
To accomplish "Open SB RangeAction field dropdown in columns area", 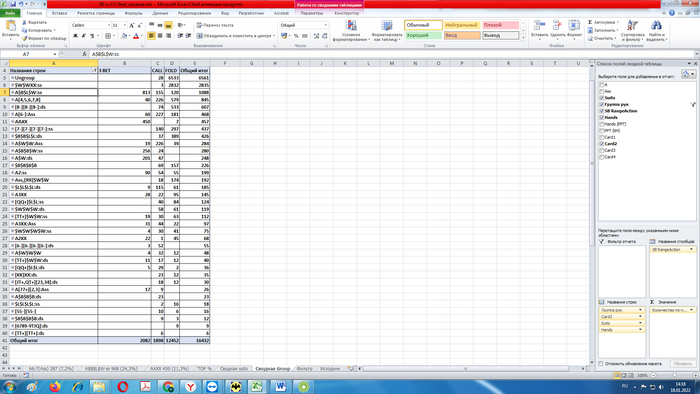I will (692, 249).
